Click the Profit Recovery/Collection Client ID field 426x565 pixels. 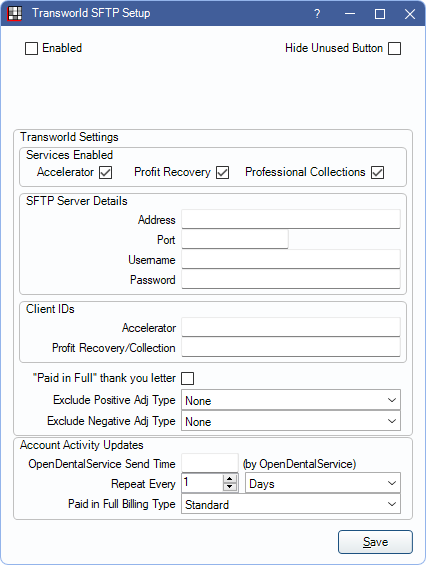click(291, 347)
